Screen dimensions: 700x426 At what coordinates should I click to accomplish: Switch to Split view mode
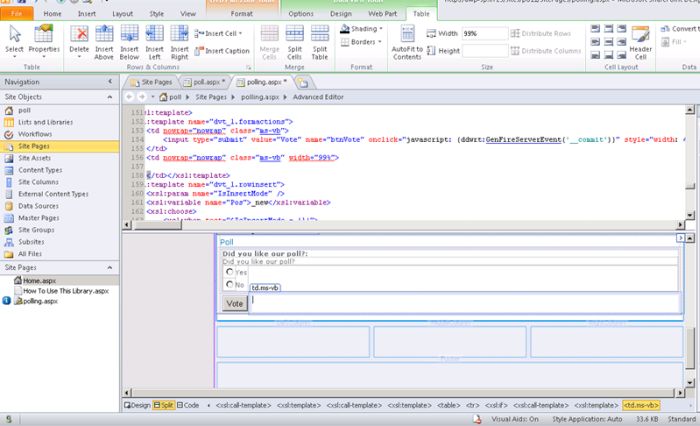pyautogui.click(x=162, y=405)
